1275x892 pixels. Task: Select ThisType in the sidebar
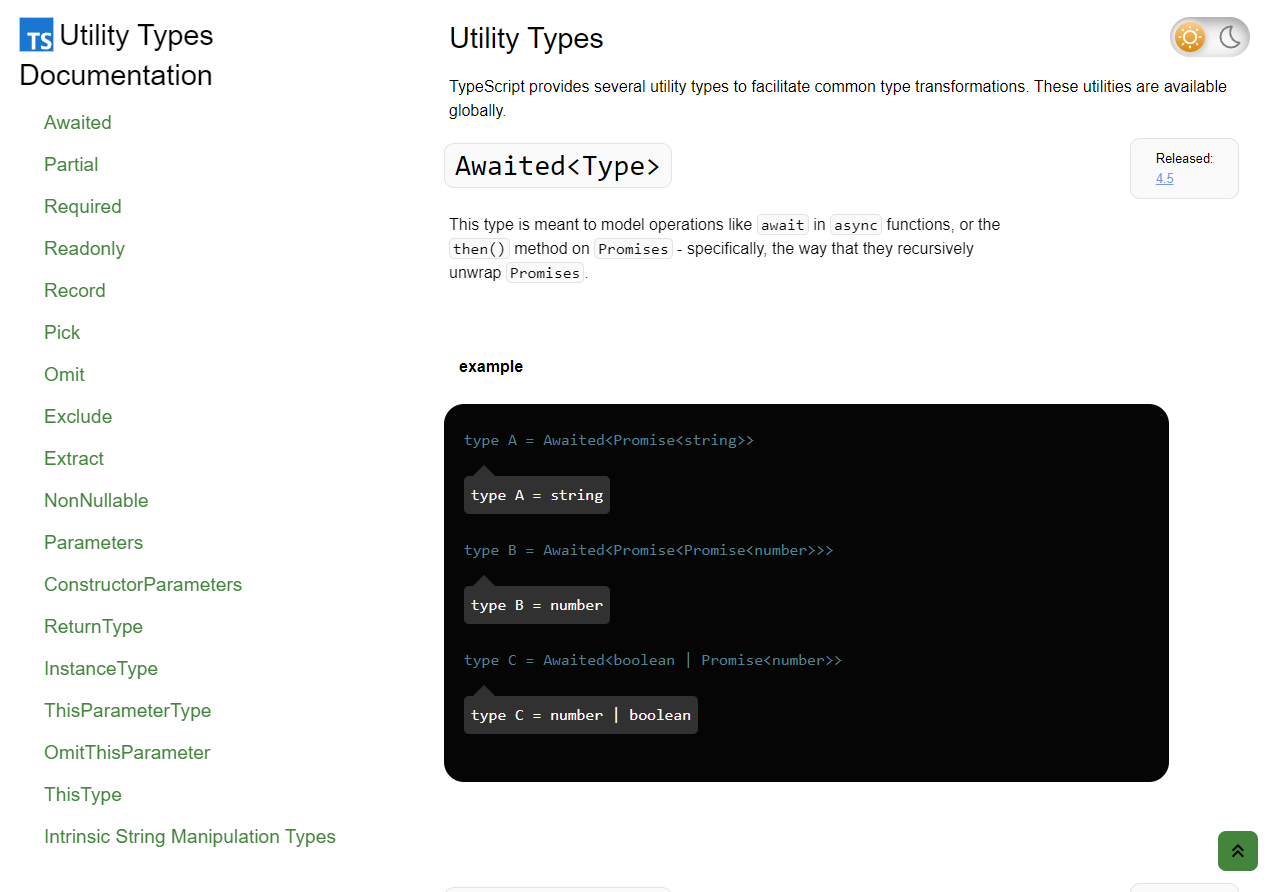(x=83, y=794)
